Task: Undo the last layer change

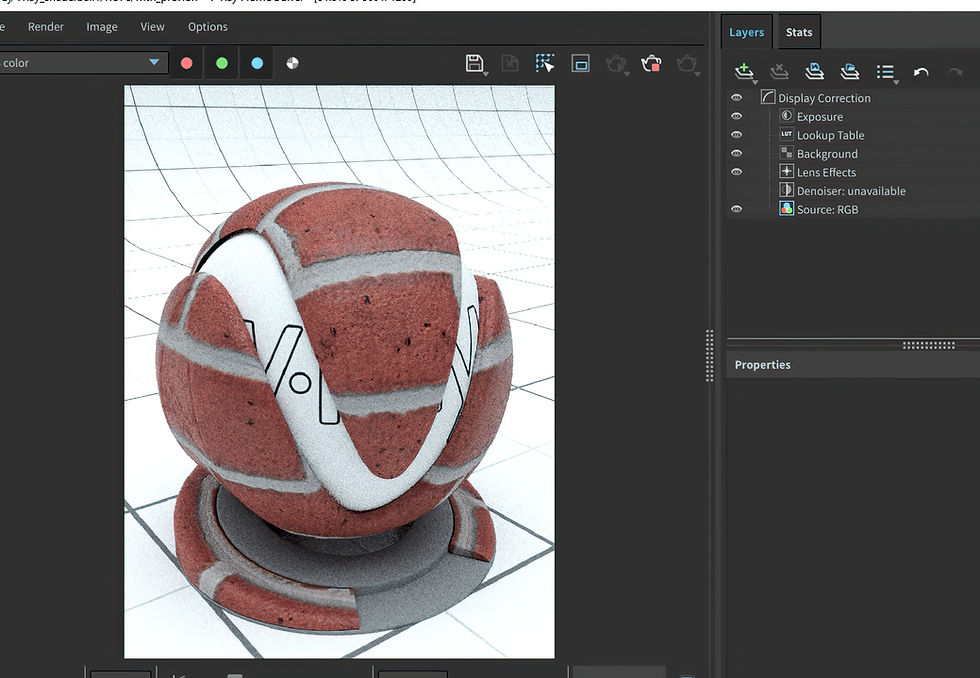Action: point(921,71)
